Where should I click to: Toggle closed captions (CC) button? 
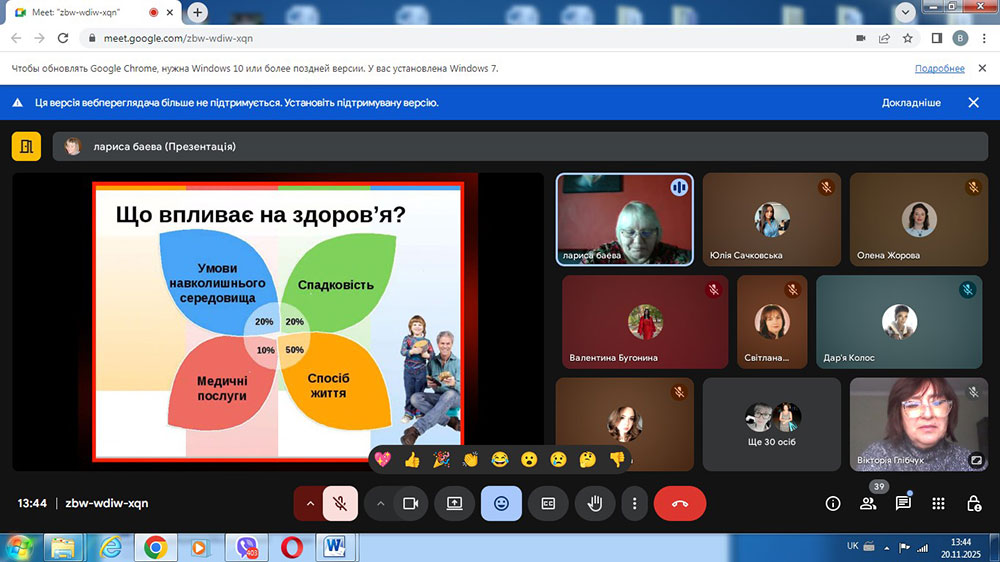pos(548,504)
